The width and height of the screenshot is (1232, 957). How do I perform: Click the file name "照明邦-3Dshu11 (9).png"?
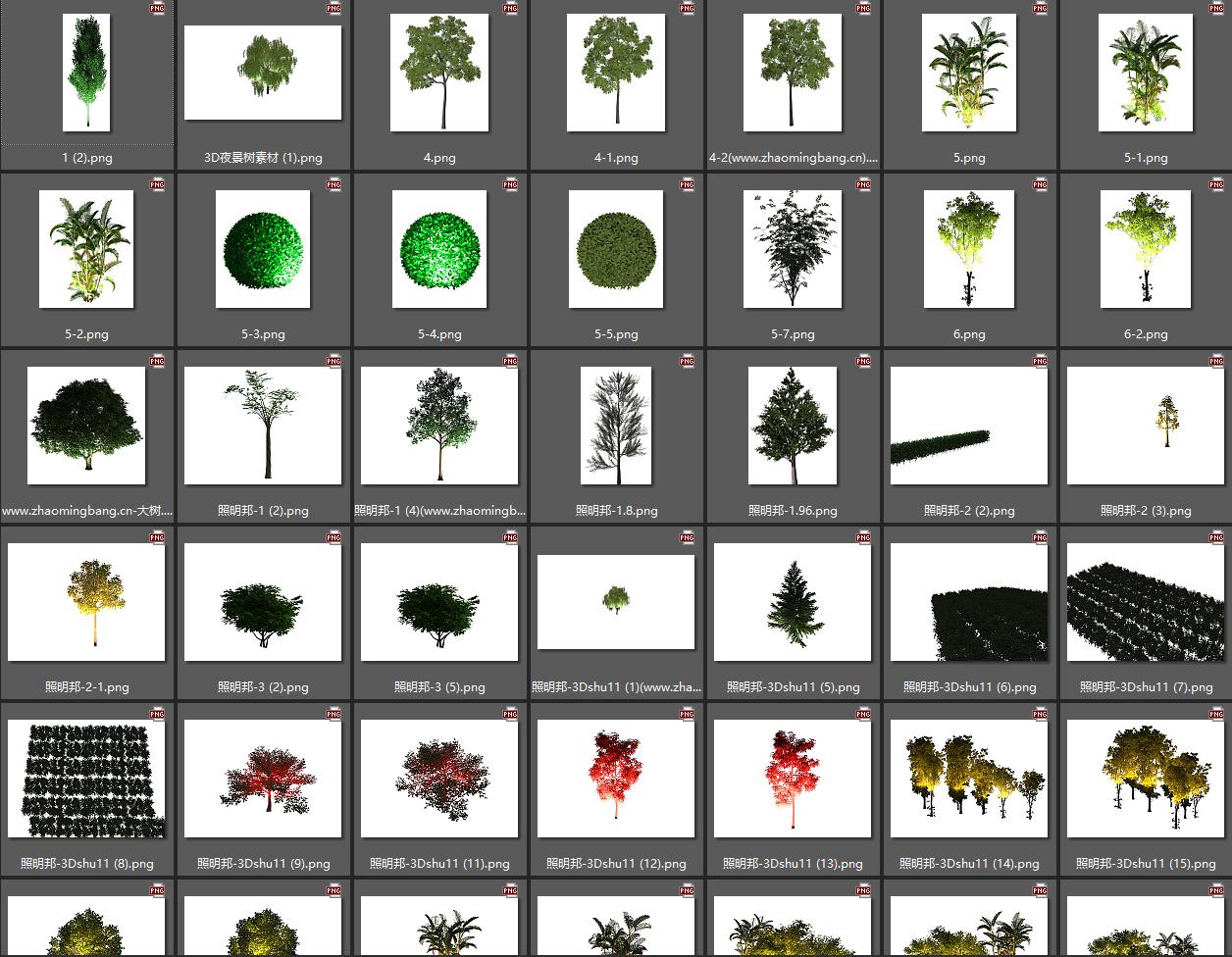(263, 864)
